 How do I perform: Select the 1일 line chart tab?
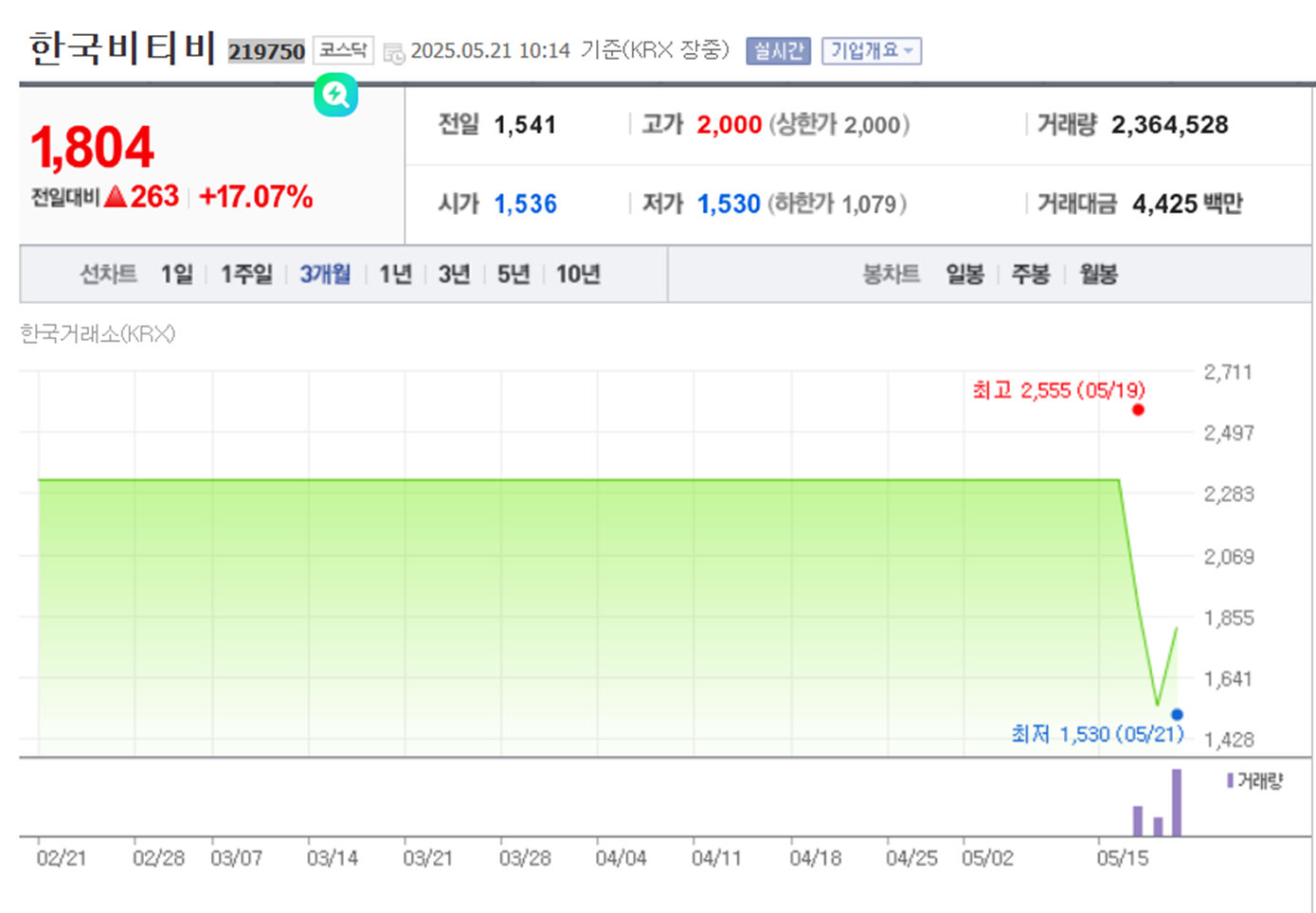(176, 275)
